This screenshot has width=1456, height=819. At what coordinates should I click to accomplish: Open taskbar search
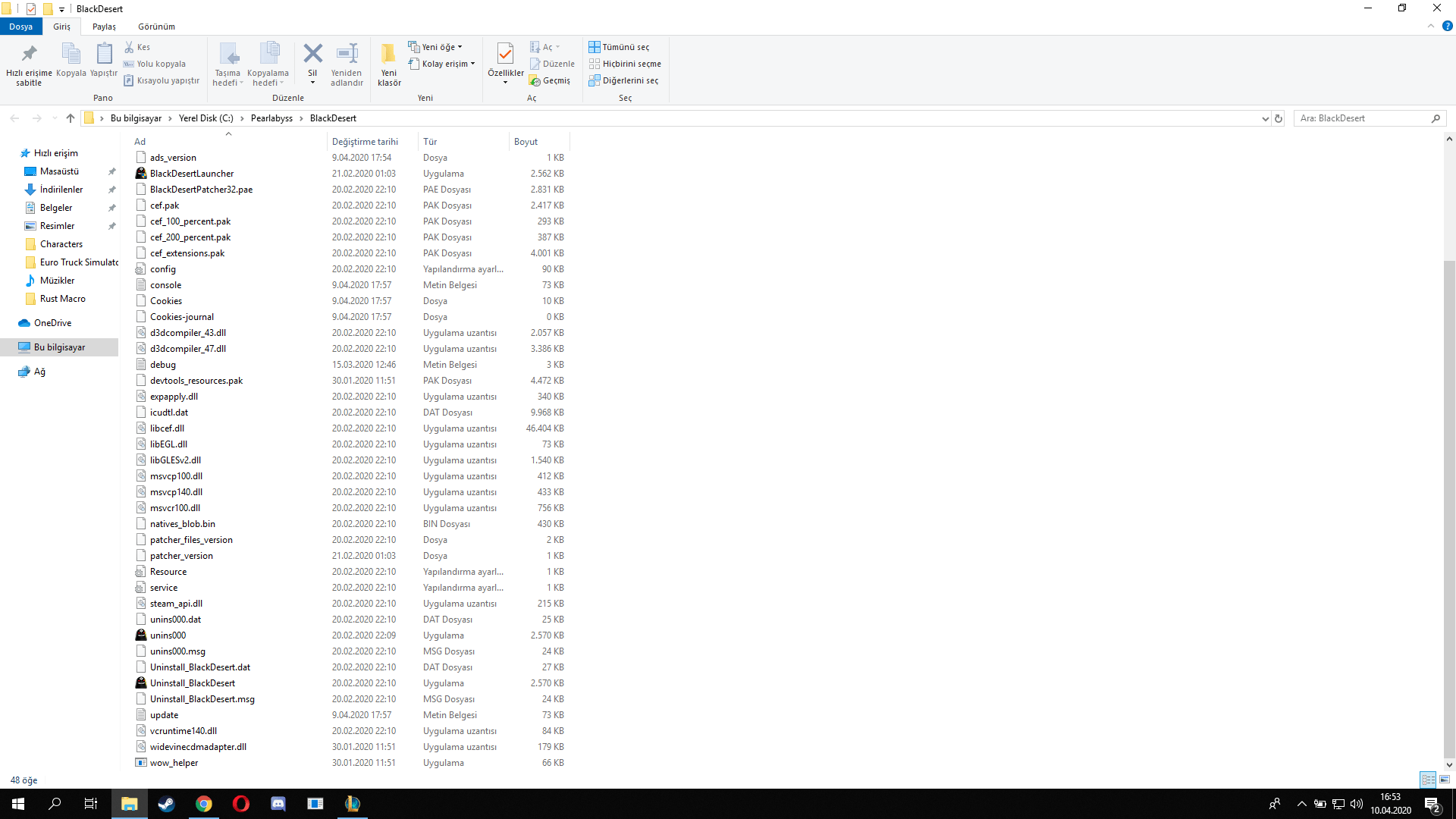pyautogui.click(x=55, y=804)
